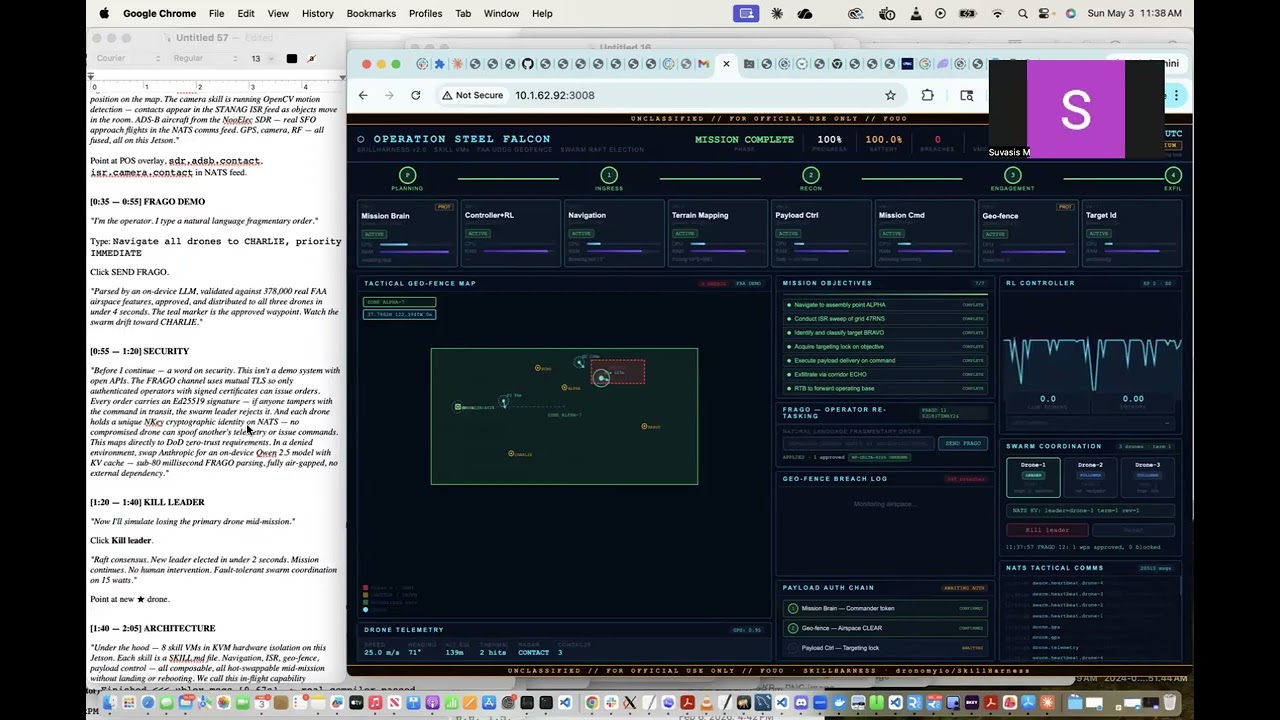Select the Navigation skill card

click(613, 233)
